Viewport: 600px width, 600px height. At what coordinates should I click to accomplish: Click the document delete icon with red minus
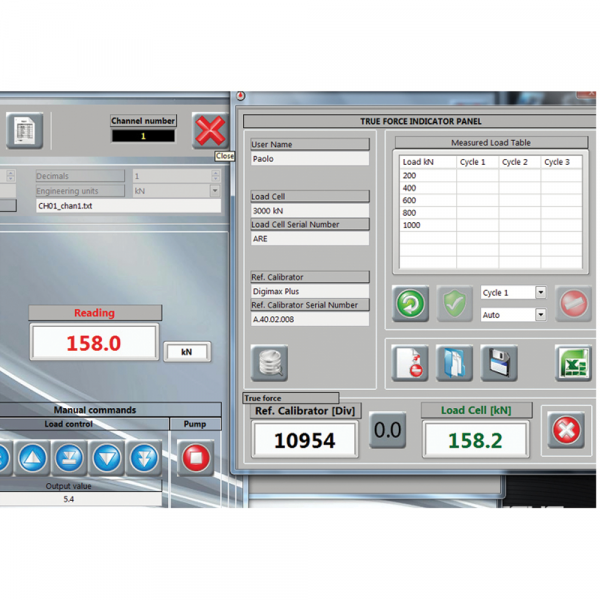click(410, 363)
